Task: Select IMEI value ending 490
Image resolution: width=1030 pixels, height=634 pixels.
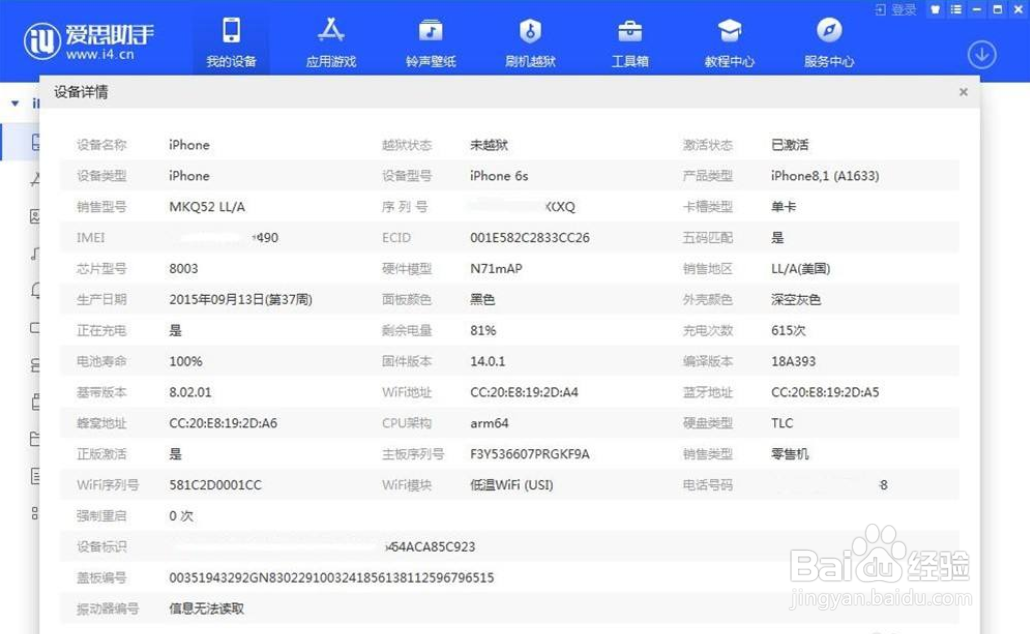Action: pyautogui.click(x=265, y=238)
